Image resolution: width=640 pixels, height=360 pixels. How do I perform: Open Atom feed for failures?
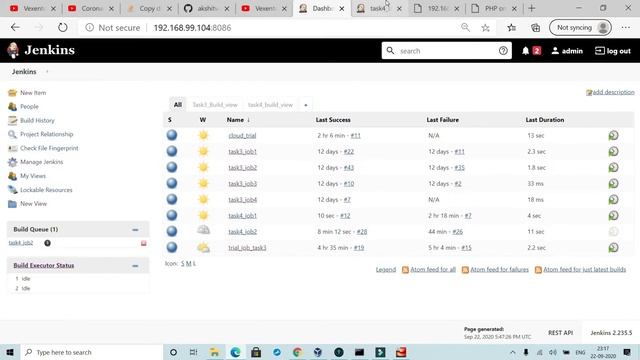coord(499,270)
